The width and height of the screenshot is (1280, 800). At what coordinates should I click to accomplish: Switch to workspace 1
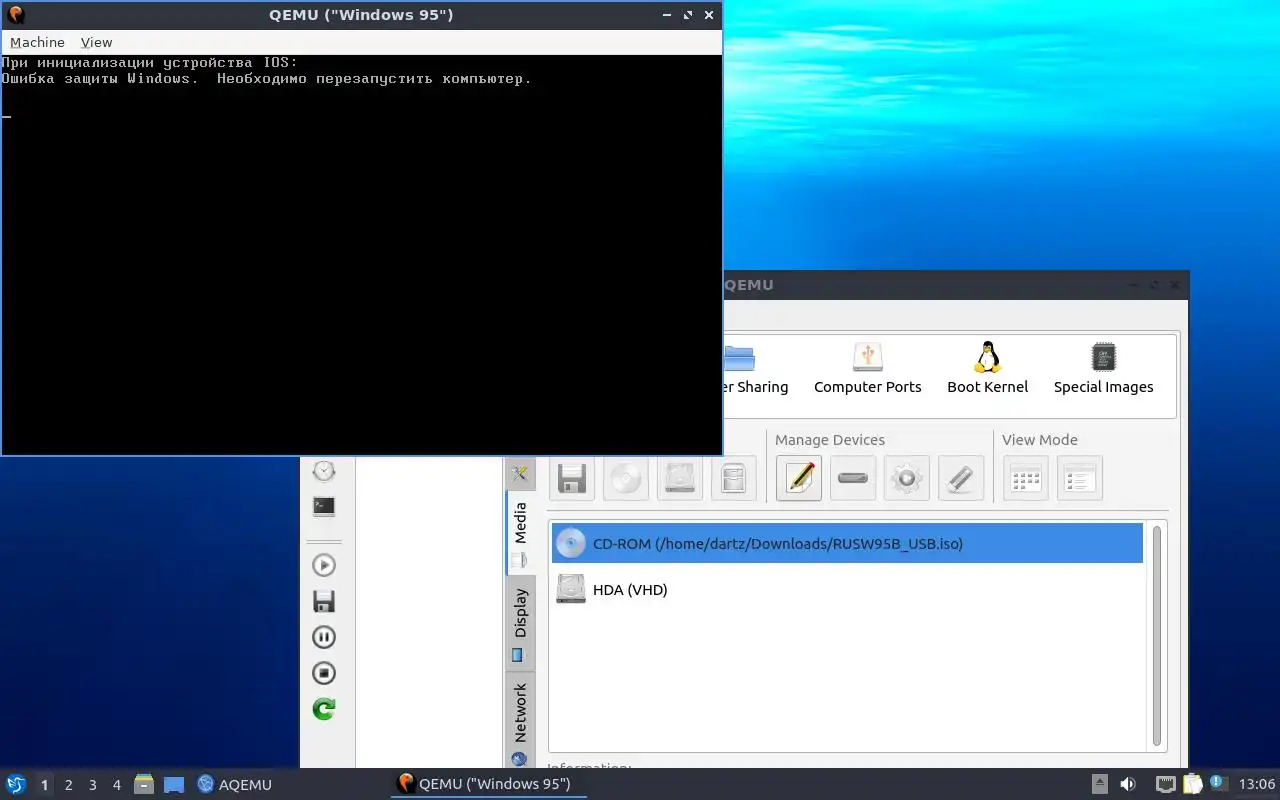pyautogui.click(x=44, y=785)
